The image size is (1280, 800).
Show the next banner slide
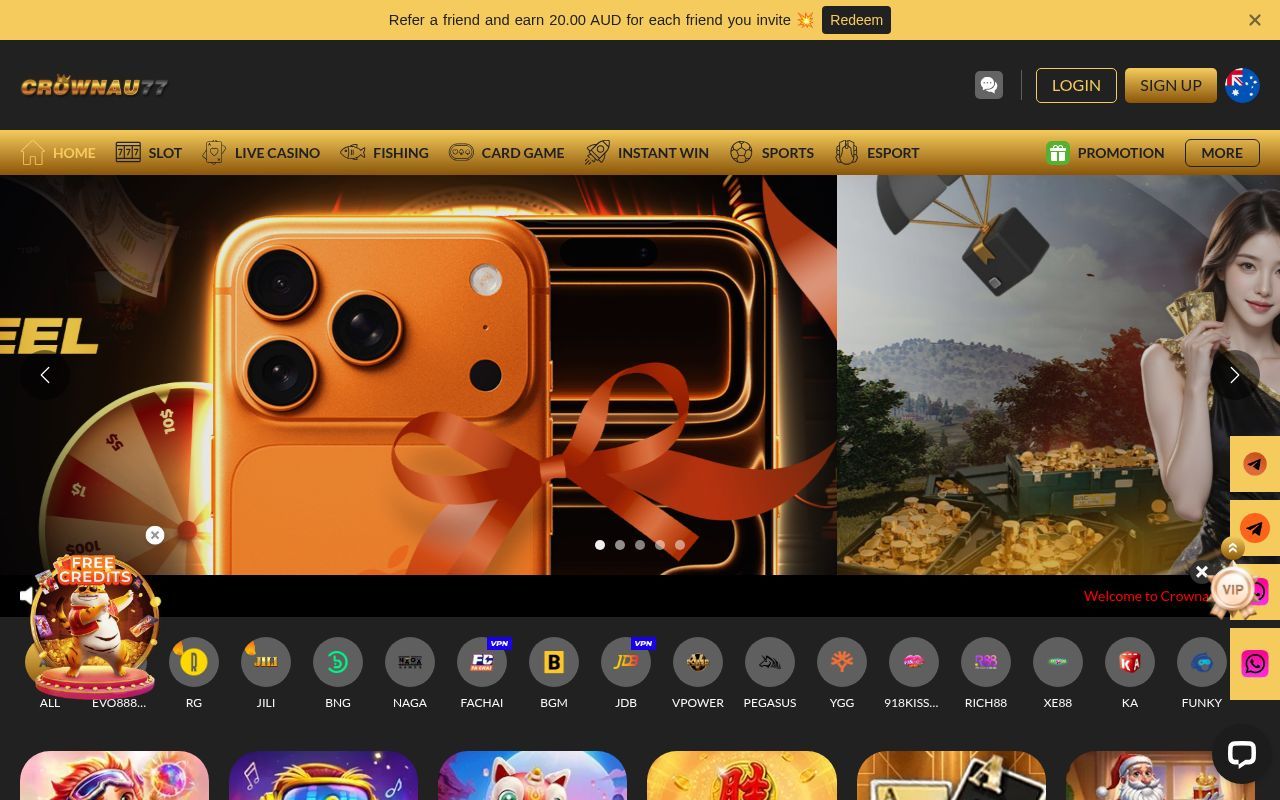click(x=1234, y=375)
